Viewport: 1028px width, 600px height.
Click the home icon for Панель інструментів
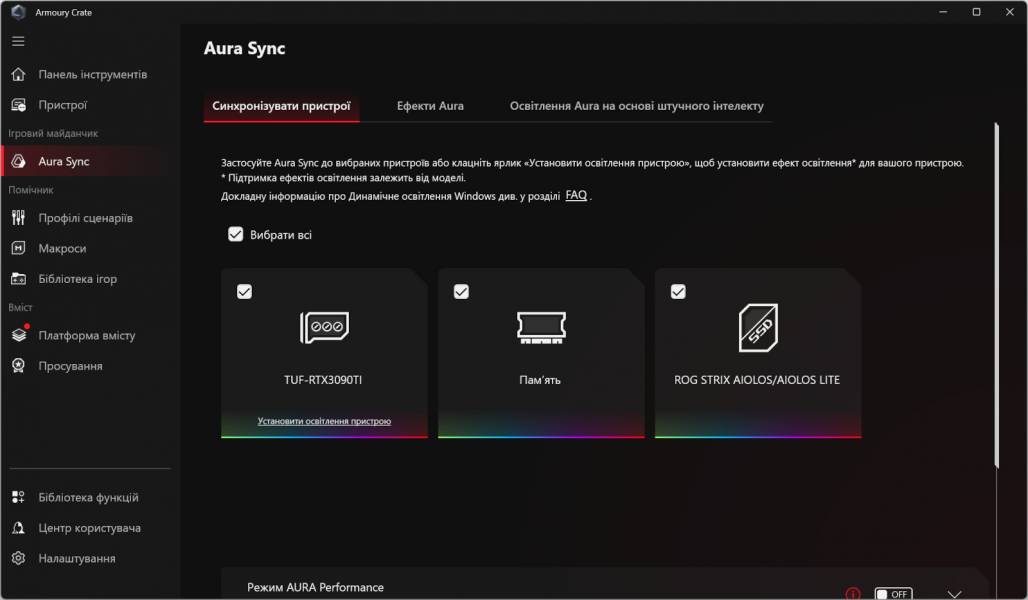[x=18, y=74]
